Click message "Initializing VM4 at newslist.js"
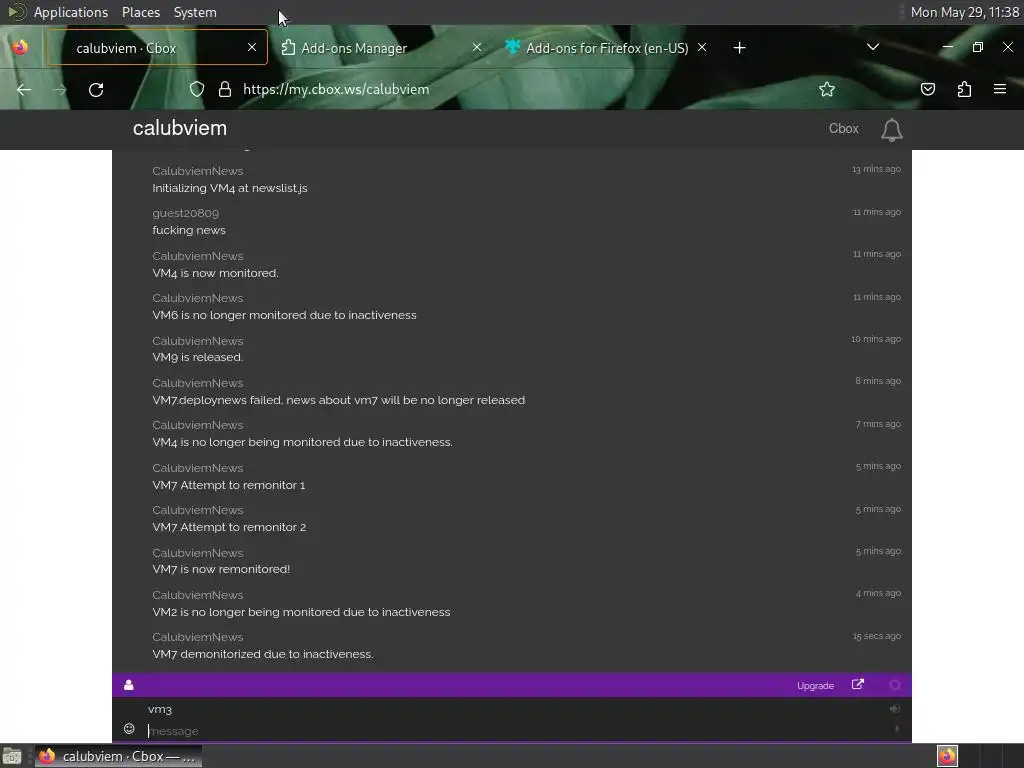Viewport: 1024px width, 768px height. [230, 188]
